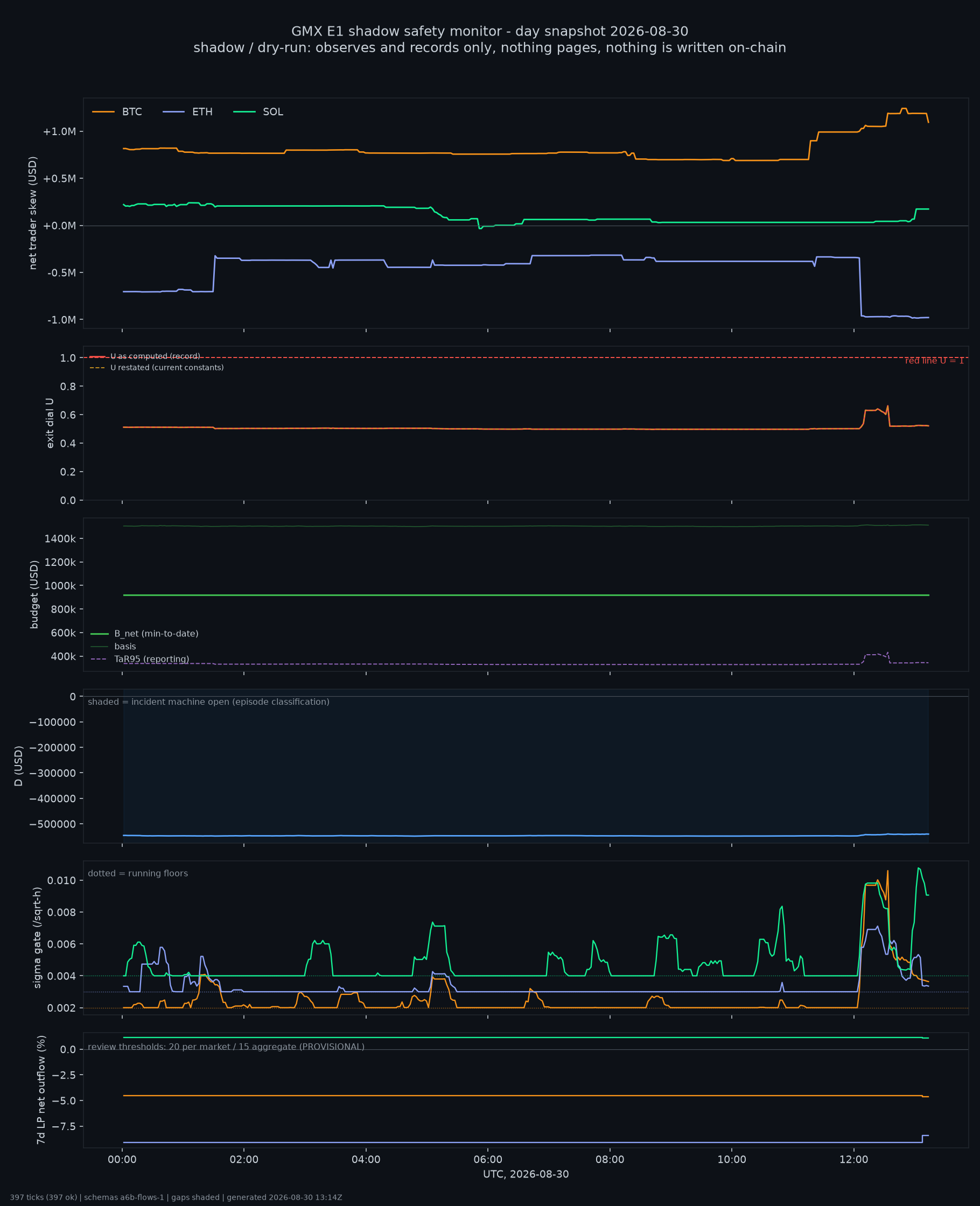Click the 'red line U = 1' annotation

(x=934, y=361)
